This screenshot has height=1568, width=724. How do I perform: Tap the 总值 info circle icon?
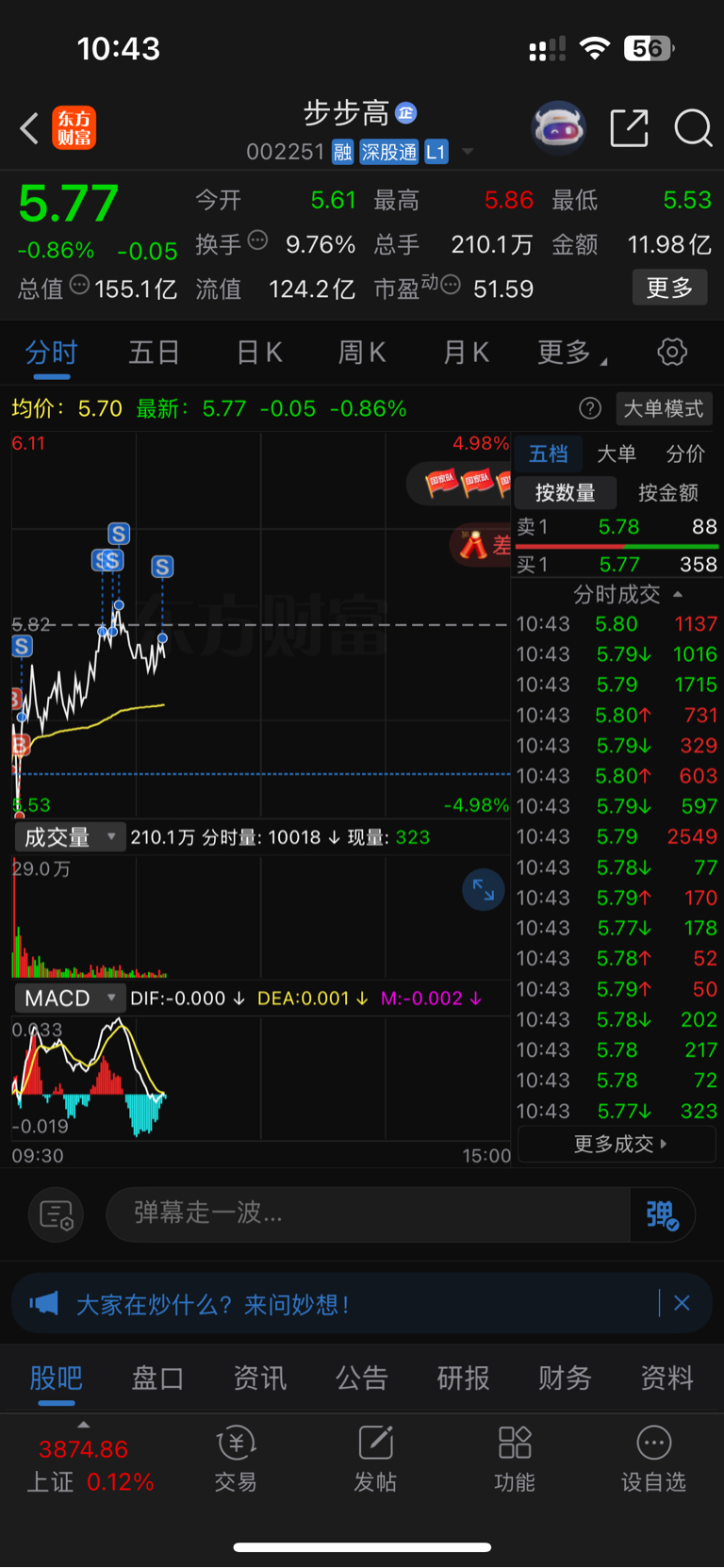point(80,285)
